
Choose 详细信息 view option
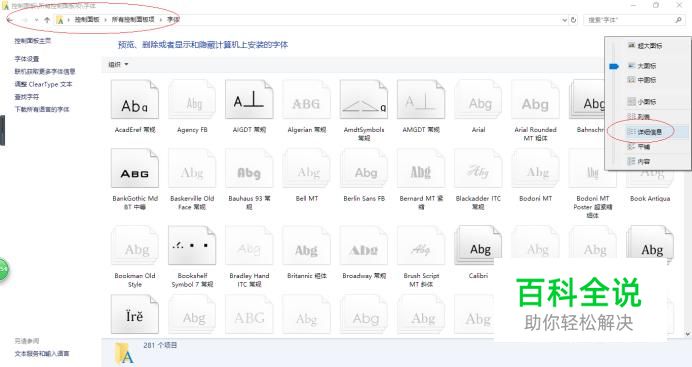point(646,132)
